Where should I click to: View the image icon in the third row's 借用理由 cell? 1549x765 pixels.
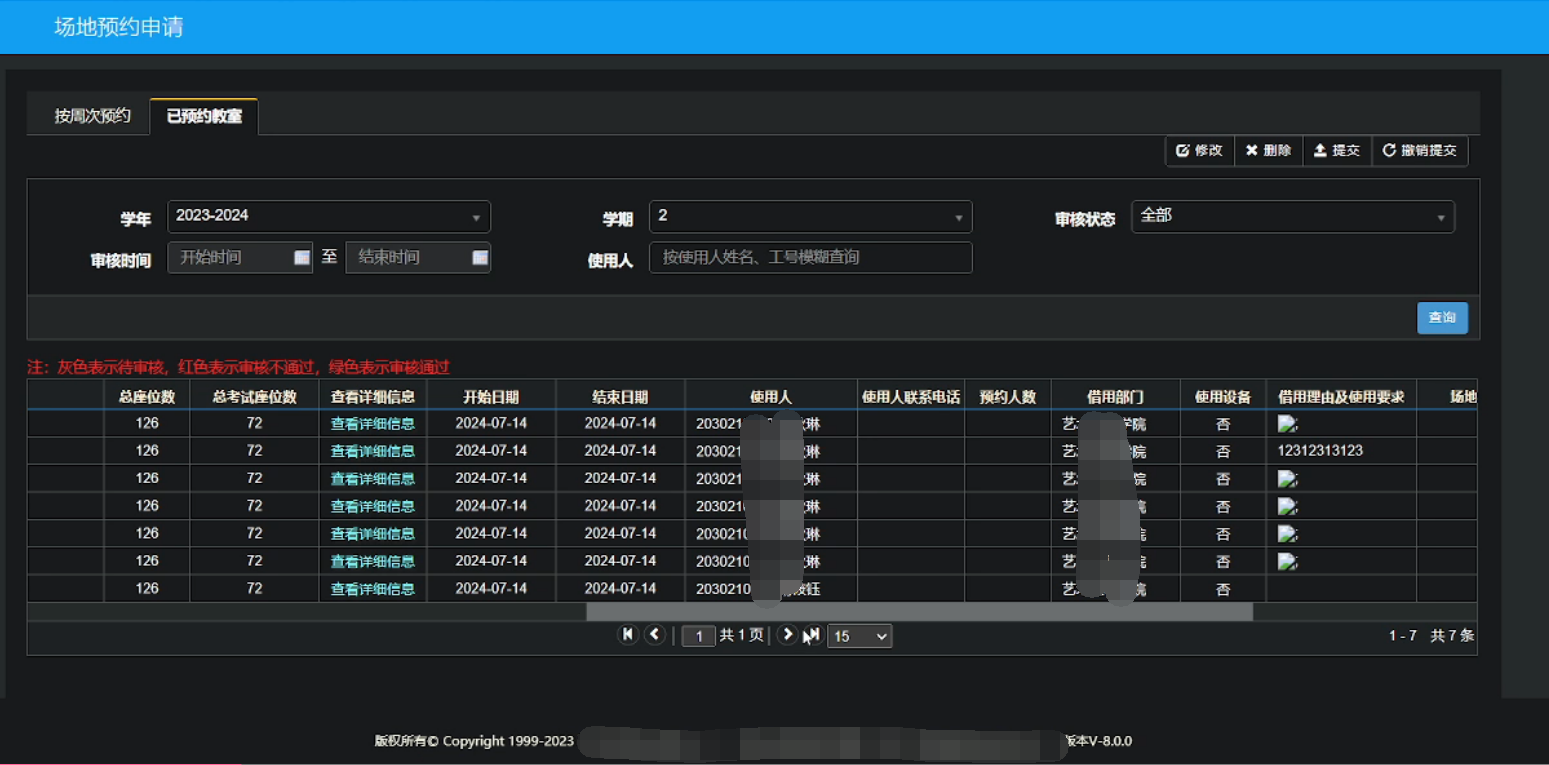(x=1287, y=478)
